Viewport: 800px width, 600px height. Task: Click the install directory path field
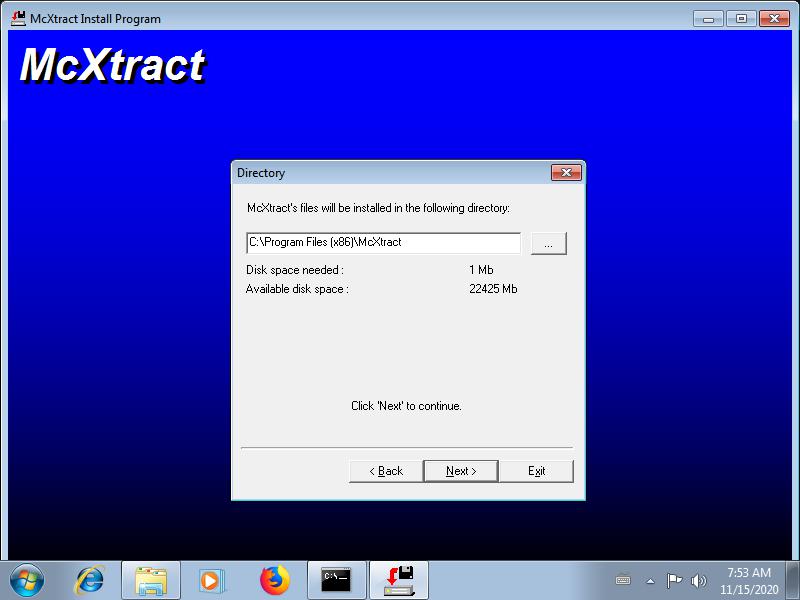[383, 242]
